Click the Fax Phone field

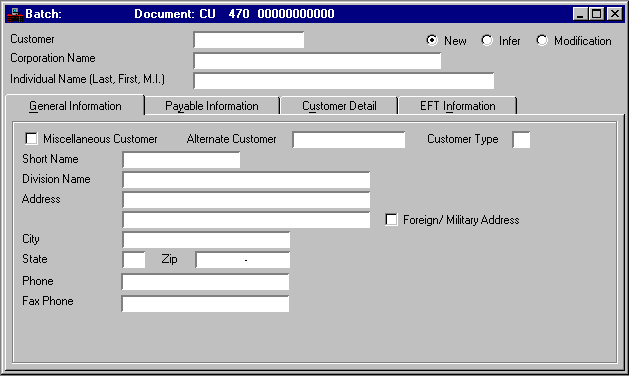pos(205,304)
